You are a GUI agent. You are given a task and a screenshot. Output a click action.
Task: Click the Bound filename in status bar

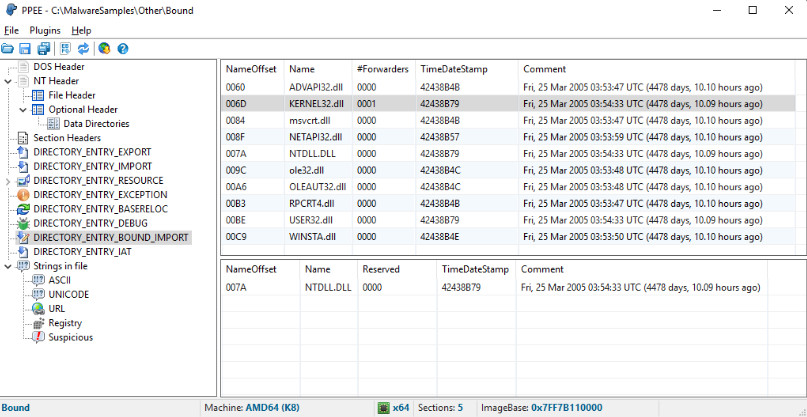tap(15, 408)
